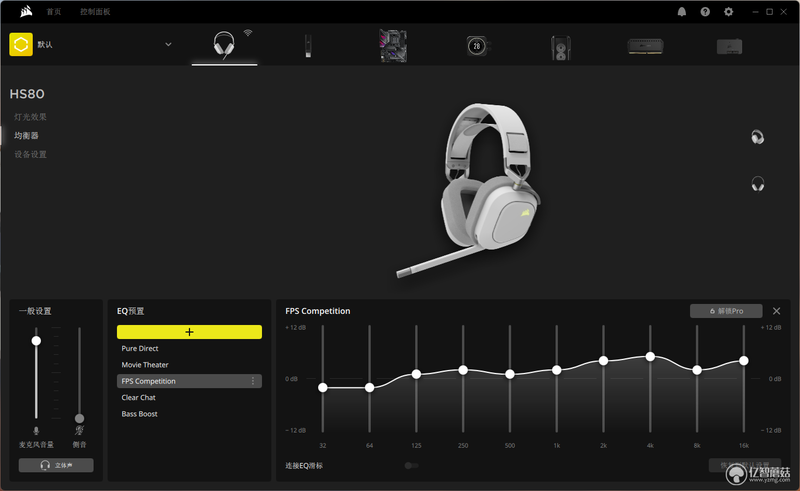Select the FPS Competition preset

pos(189,381)
